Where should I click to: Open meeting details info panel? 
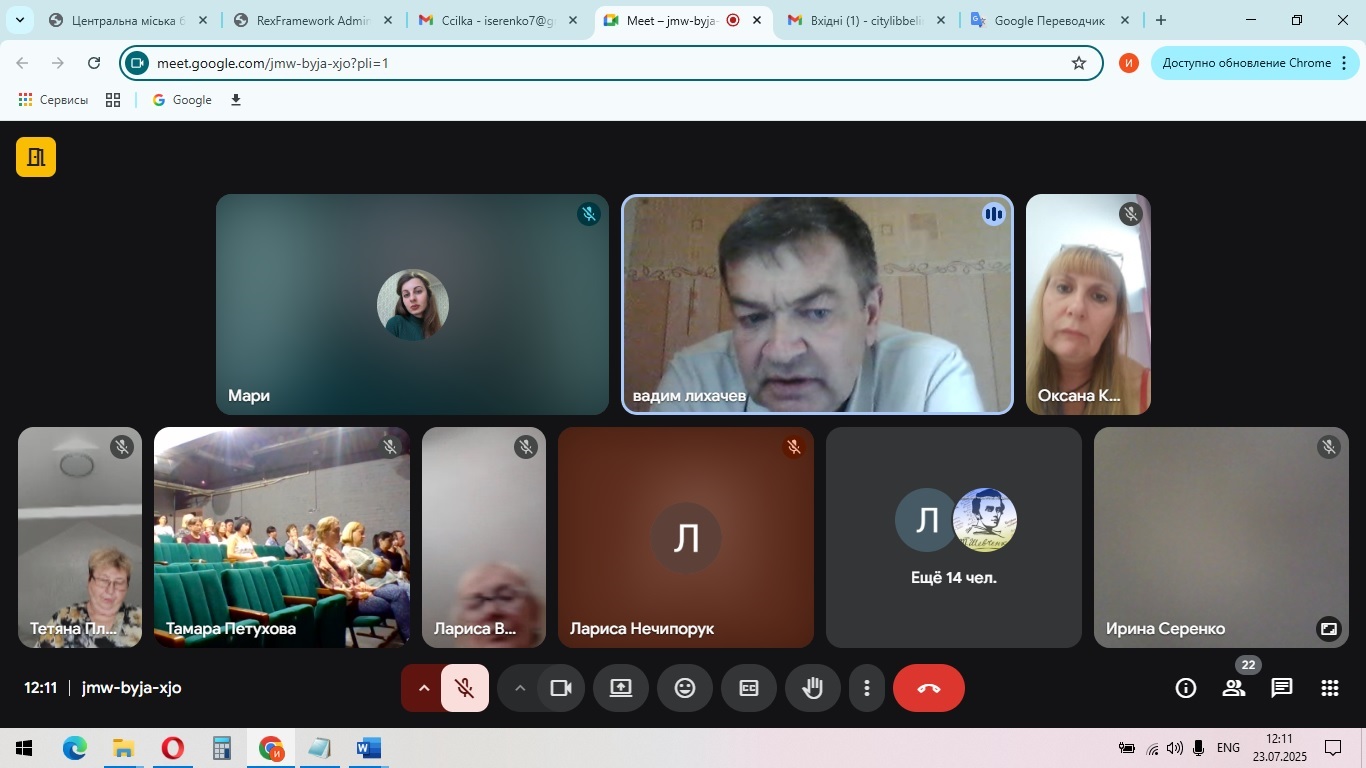(x=1185, y=688)
